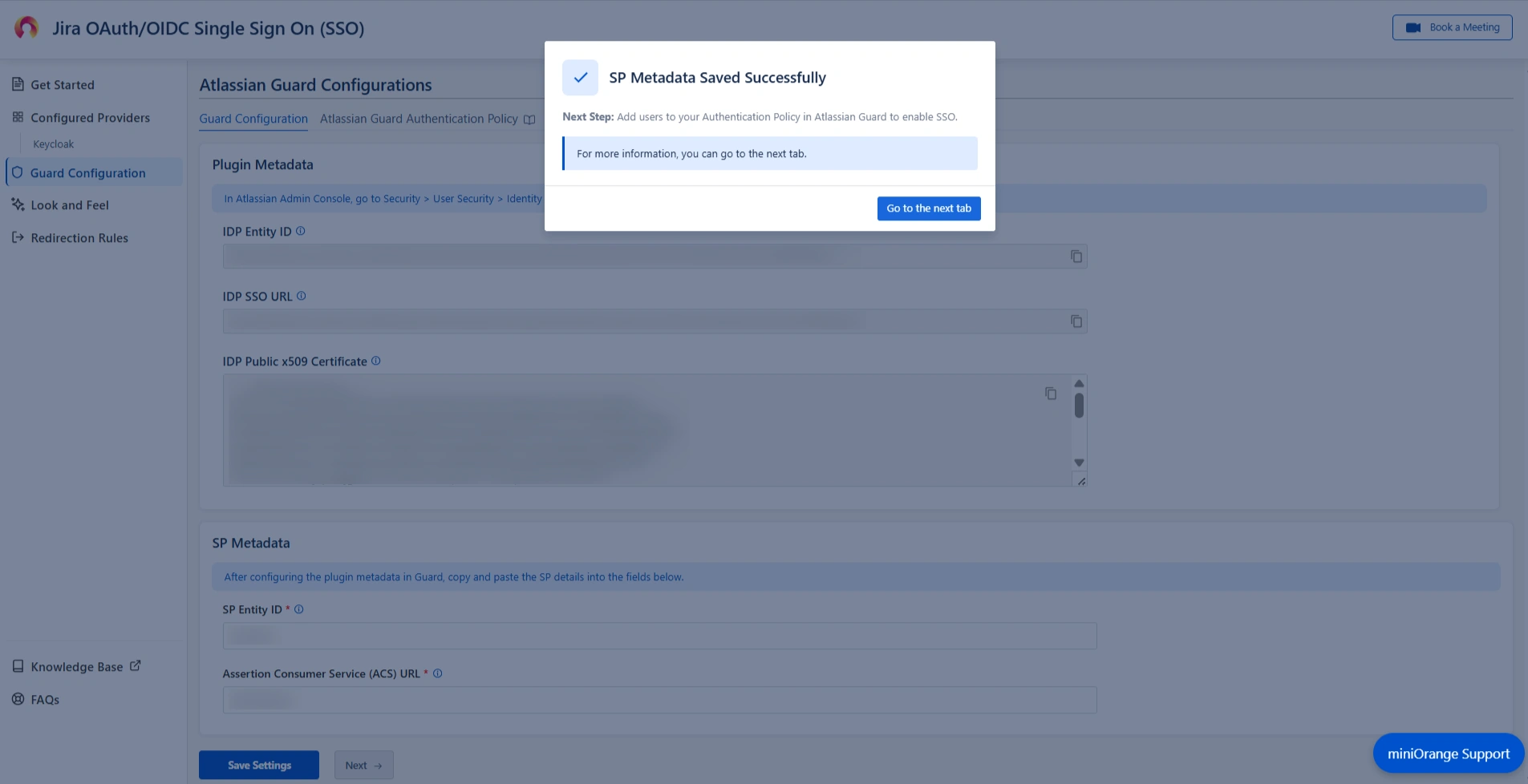Click the miniOrange logo icon
1528x784 pixels.
tap(26, 28)
